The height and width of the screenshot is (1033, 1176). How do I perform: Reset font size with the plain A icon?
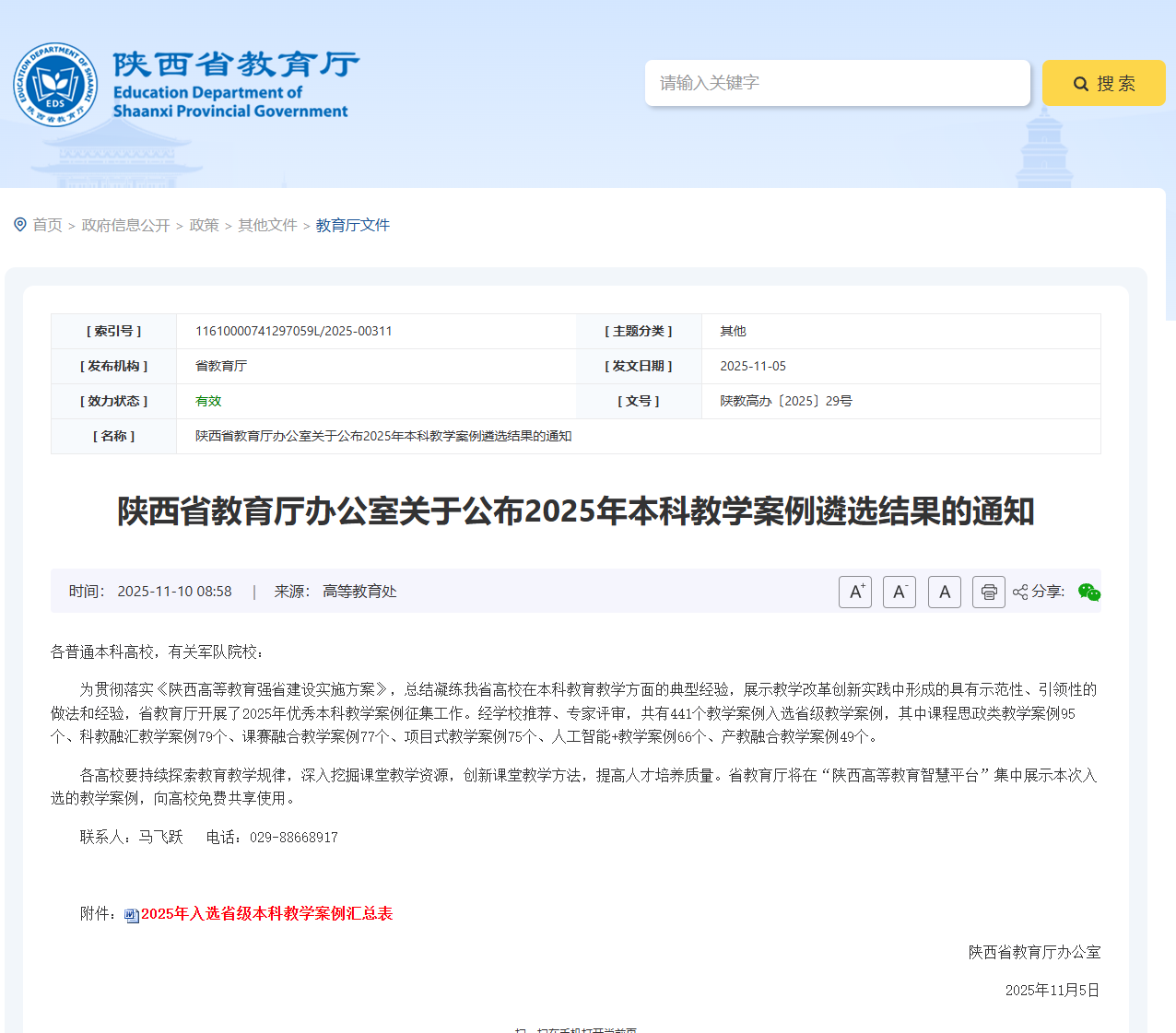click(x=945, y=592)
